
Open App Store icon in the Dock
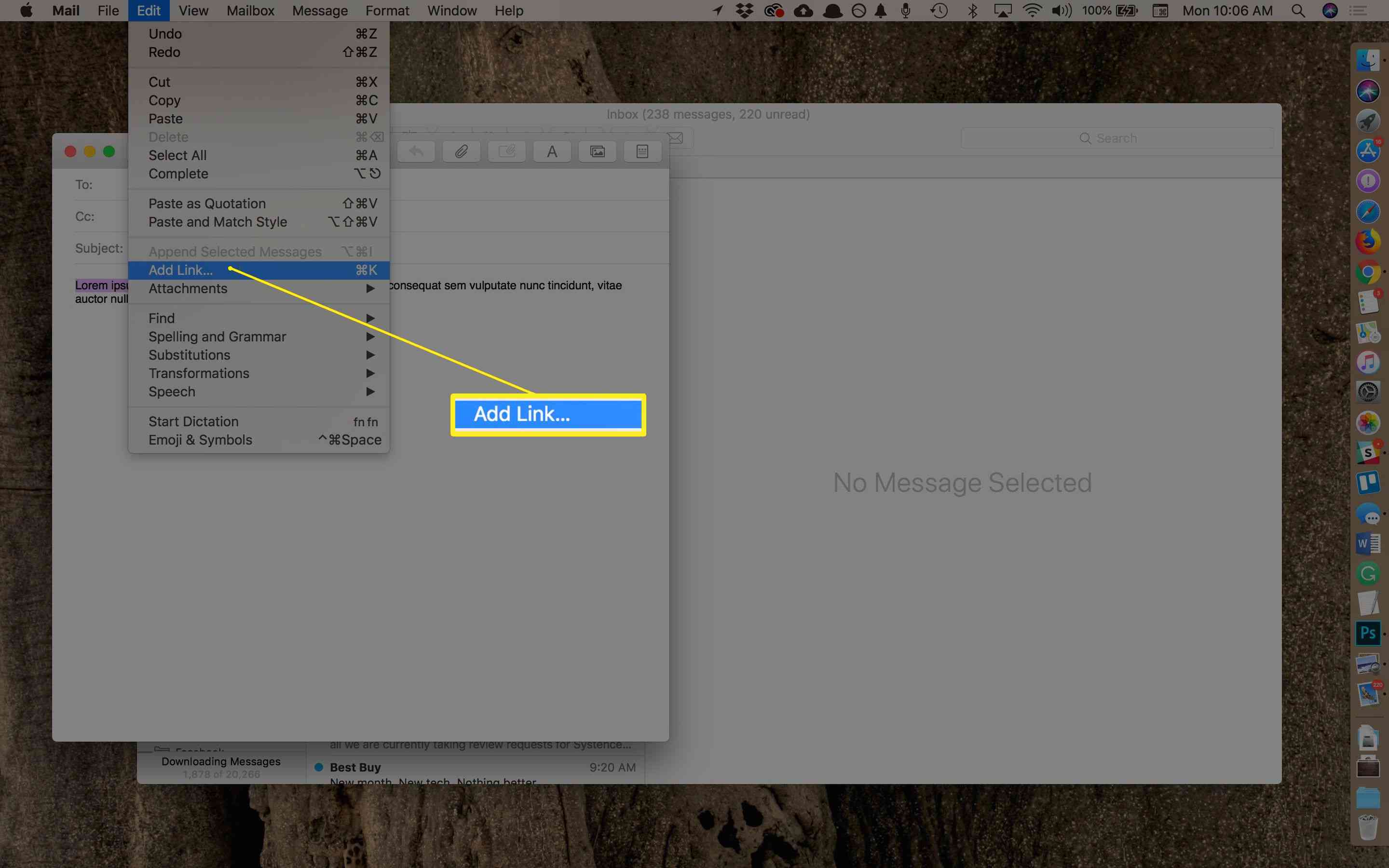pyautogui.click(x=1368, y=151)
